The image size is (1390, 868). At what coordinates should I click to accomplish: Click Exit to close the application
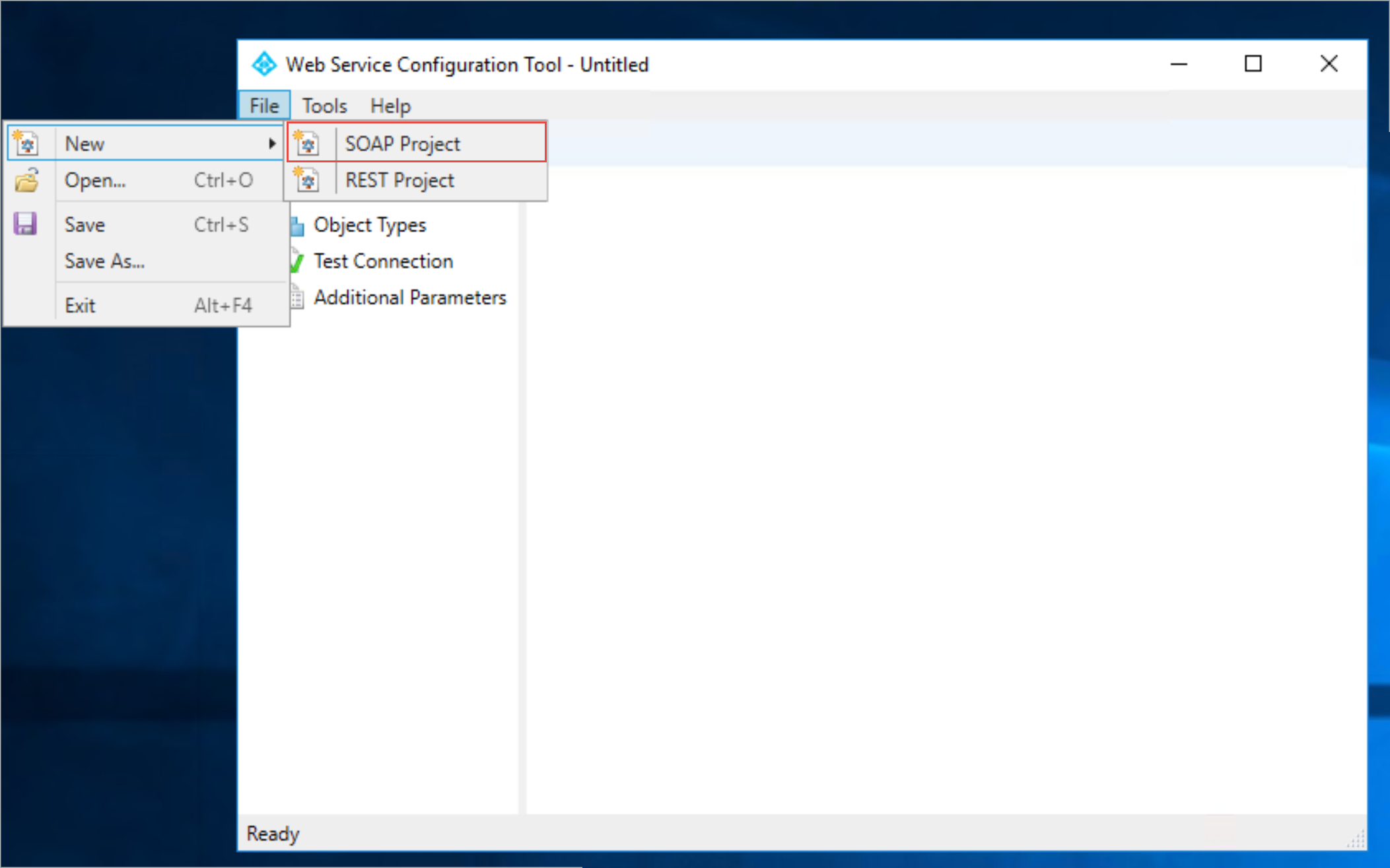79,306
